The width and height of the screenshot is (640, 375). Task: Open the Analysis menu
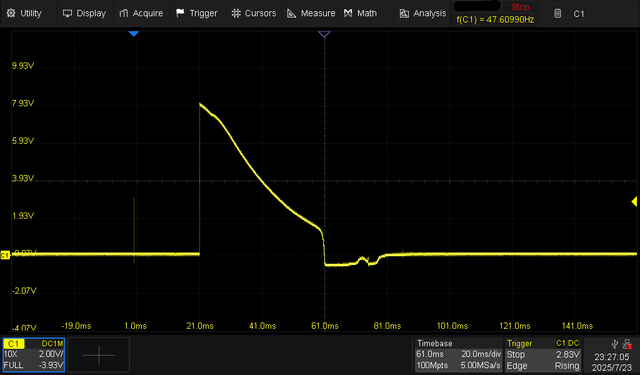point(422,13)
